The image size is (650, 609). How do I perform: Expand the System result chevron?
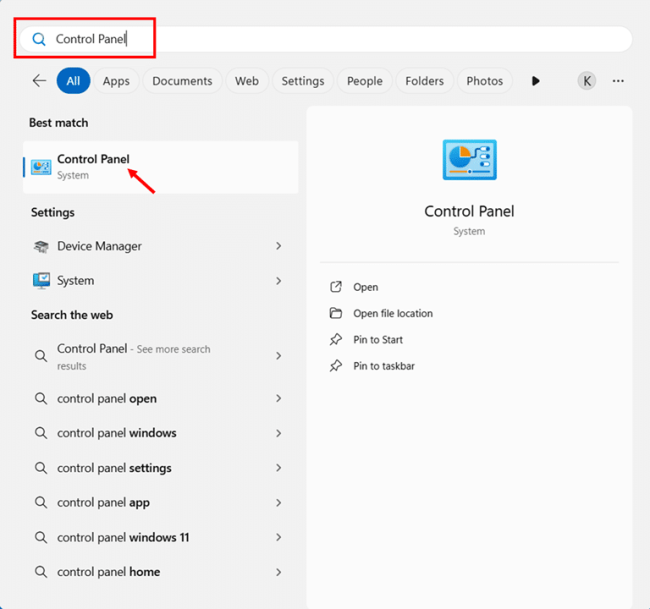[279, 281]
